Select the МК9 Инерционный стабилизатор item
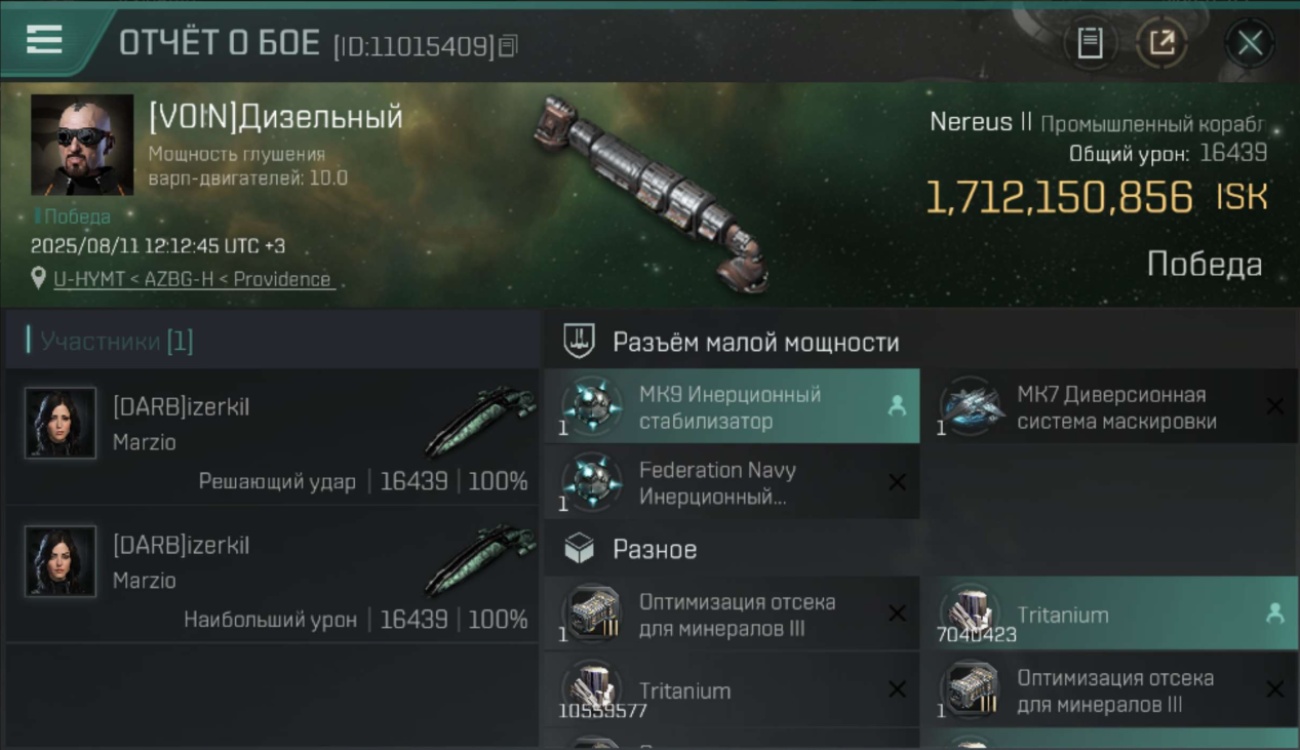 [732, 407]
